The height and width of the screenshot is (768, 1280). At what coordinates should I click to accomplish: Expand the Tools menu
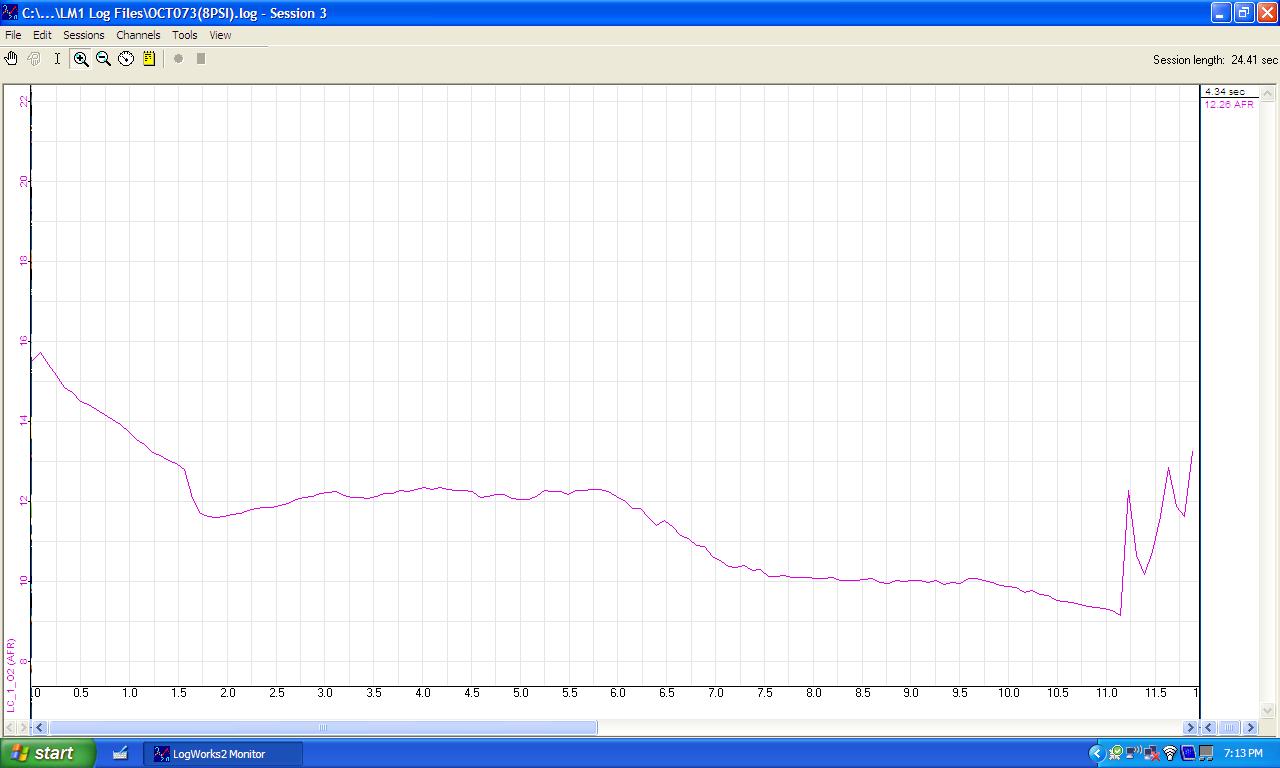185,35
